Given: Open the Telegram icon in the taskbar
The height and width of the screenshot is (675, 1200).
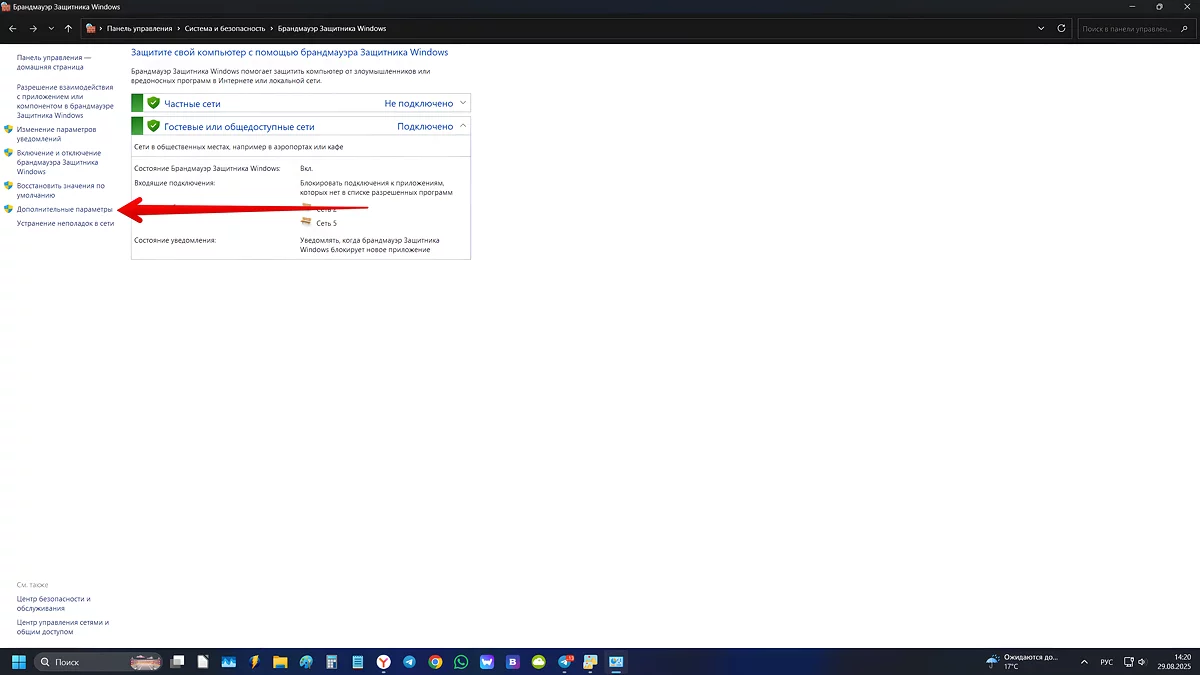Looking at the screenshot, I should 409,662.
